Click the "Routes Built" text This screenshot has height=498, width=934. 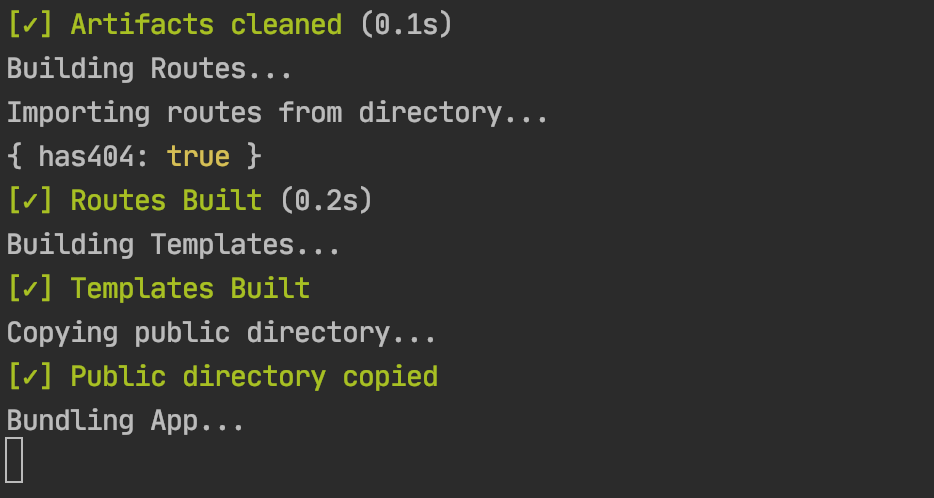point(166,200)
